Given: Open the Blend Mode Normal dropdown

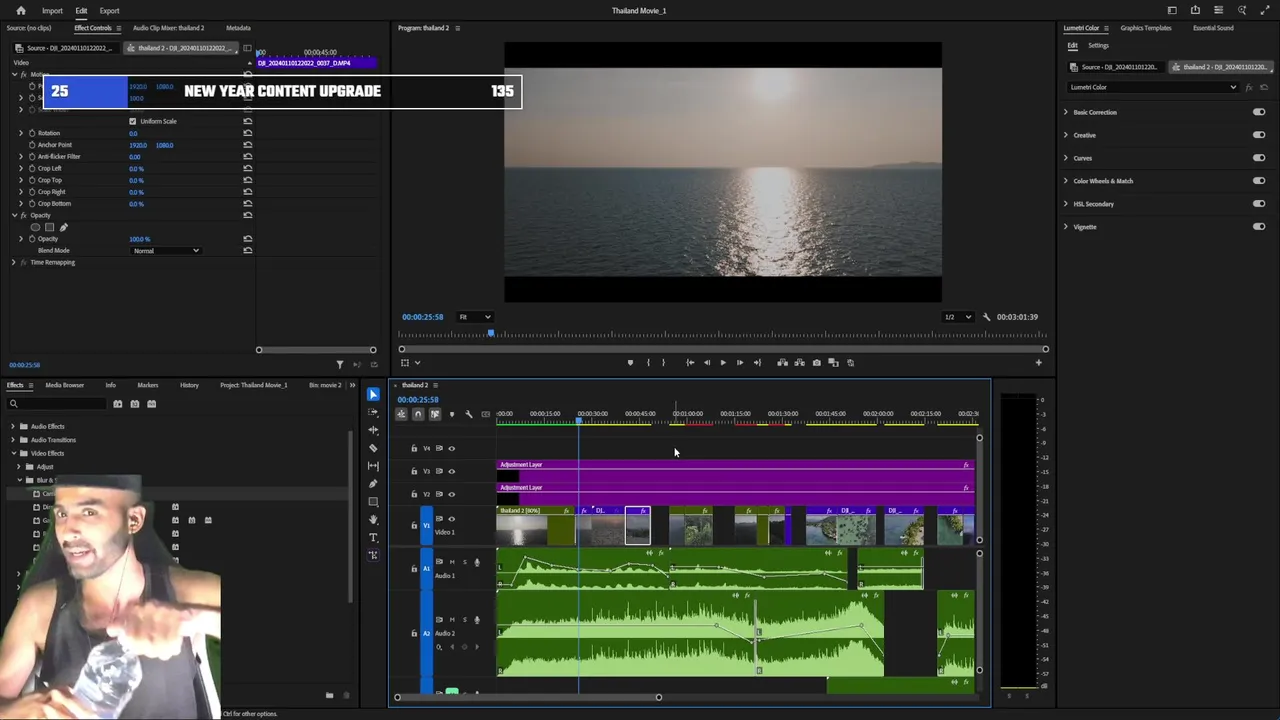Looking at the screenshot, I should (x=166, y=251).
